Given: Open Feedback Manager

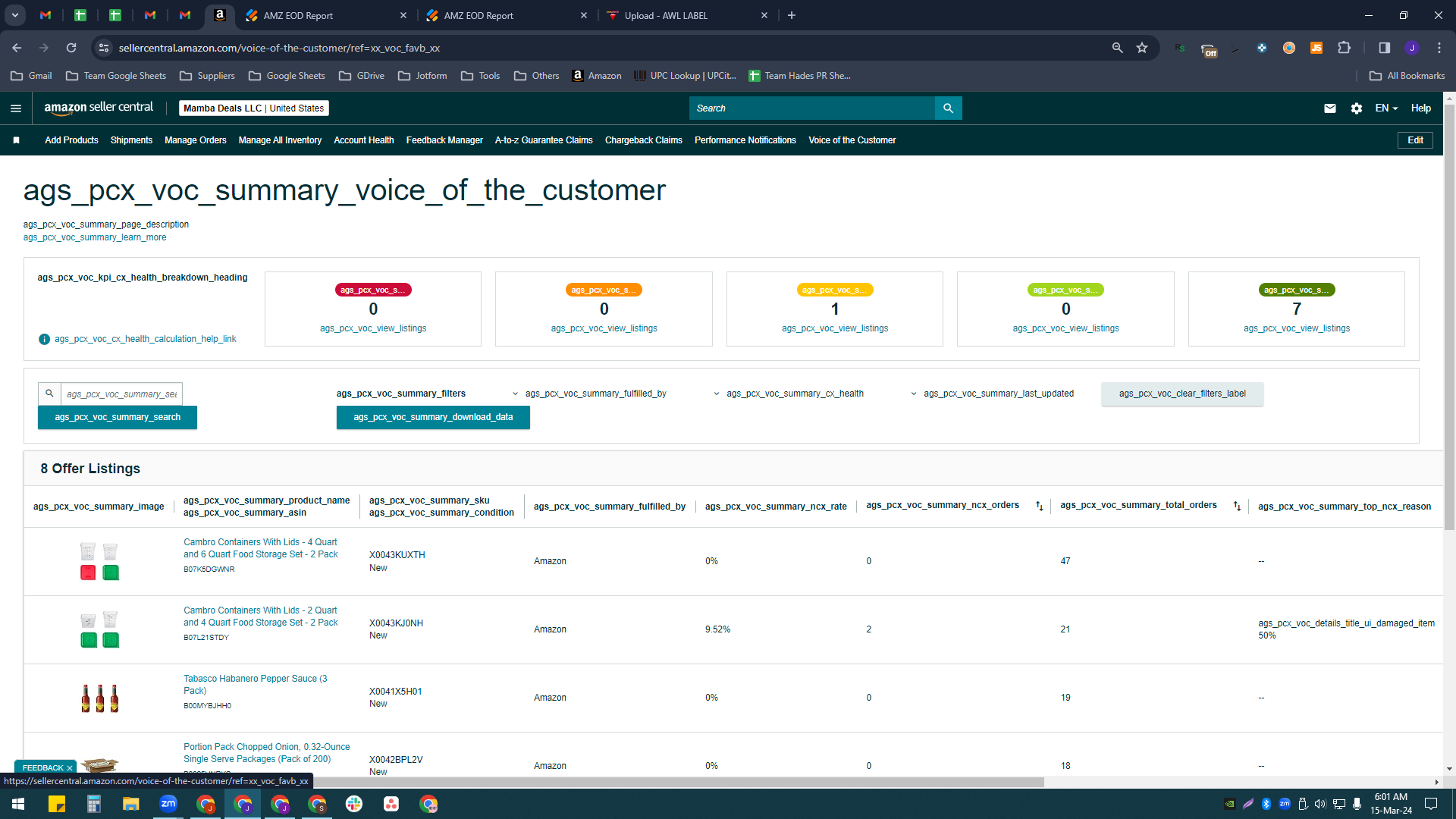Looking at the screenshot, I should pyautogui.click(x=444, y=140).
